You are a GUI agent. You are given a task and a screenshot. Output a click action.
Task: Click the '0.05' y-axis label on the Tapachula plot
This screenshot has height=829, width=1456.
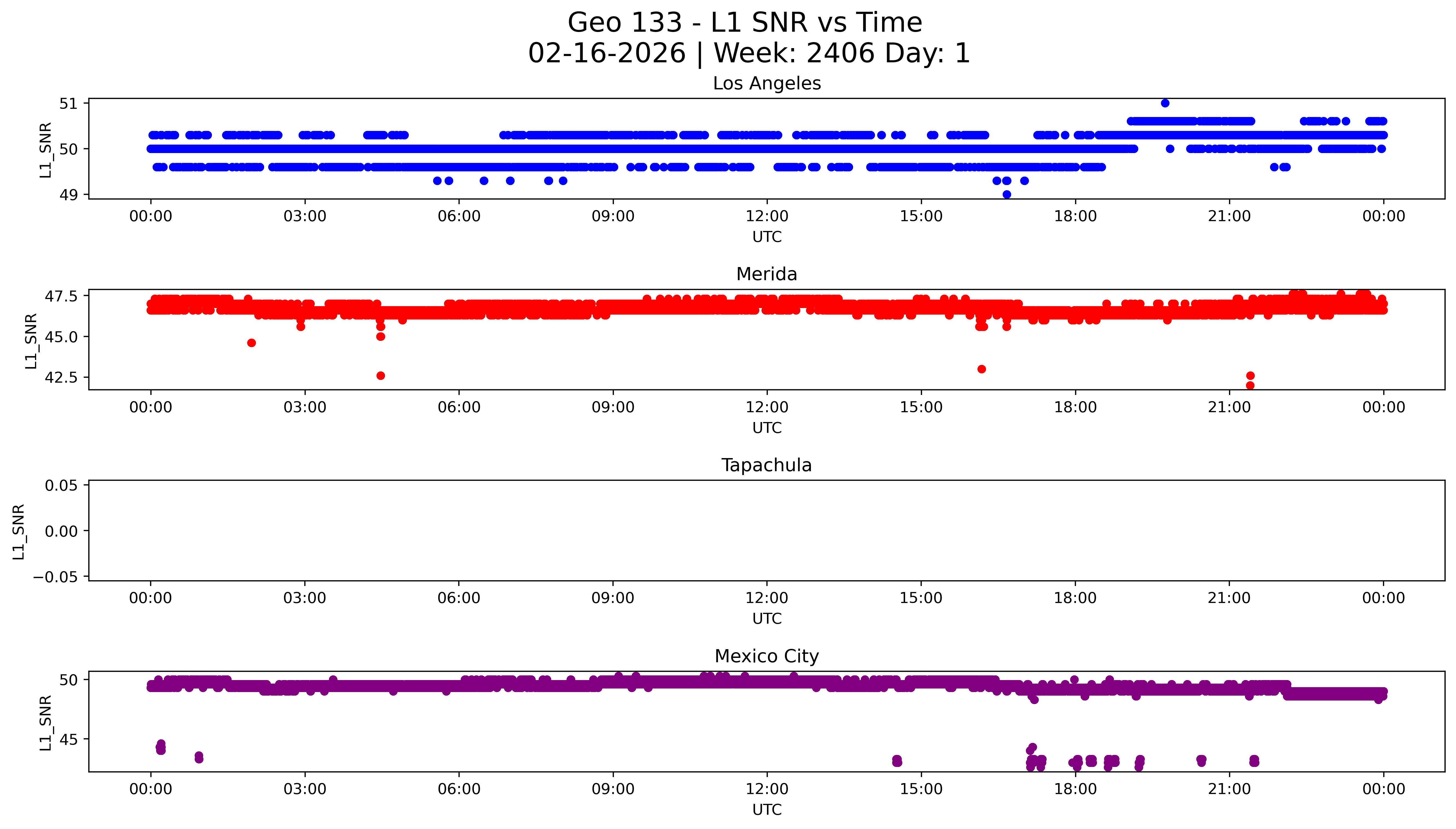coord(62,486)
